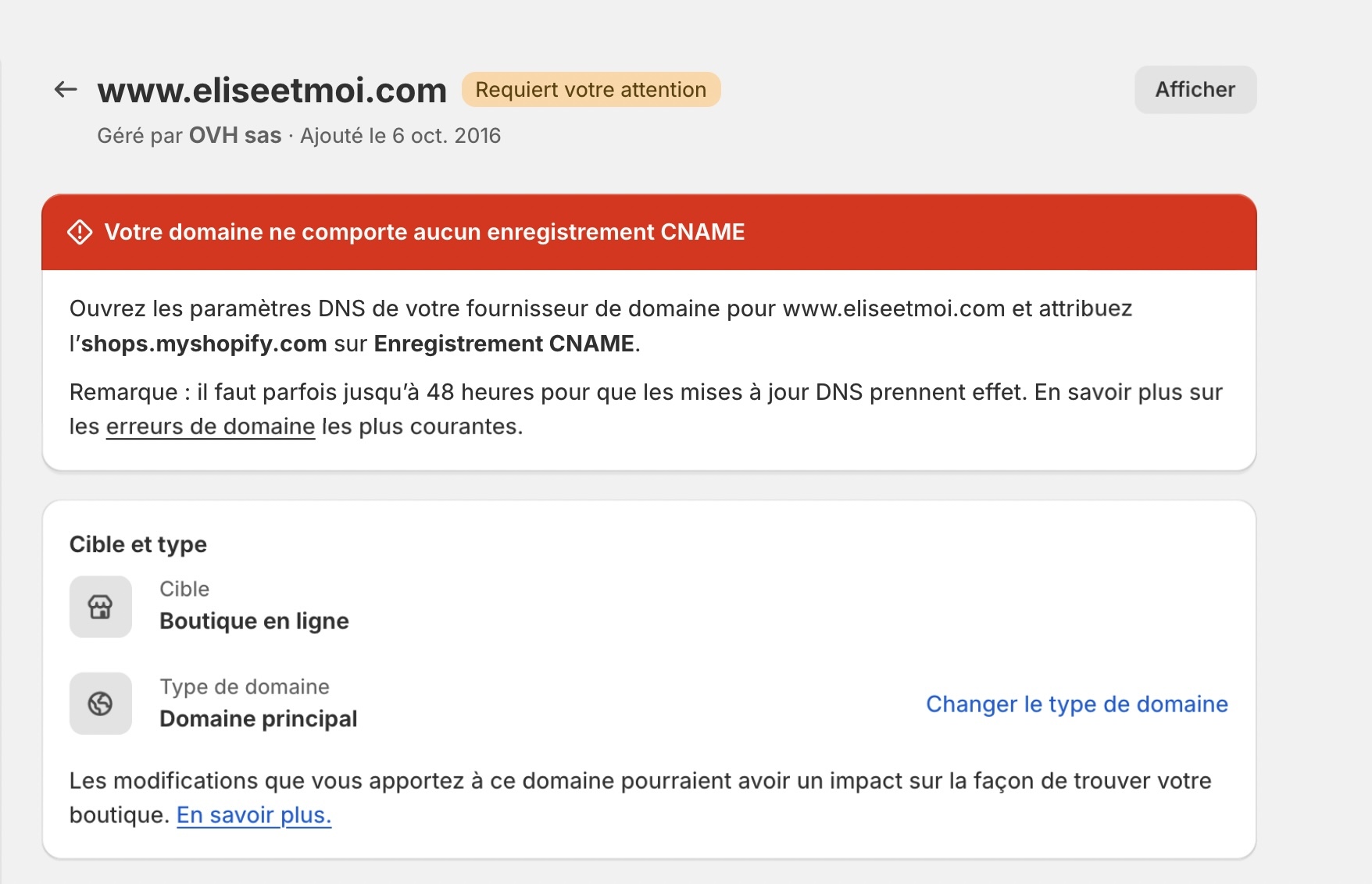Click the 'OVH sas' provider name

(x=235, y=136)
